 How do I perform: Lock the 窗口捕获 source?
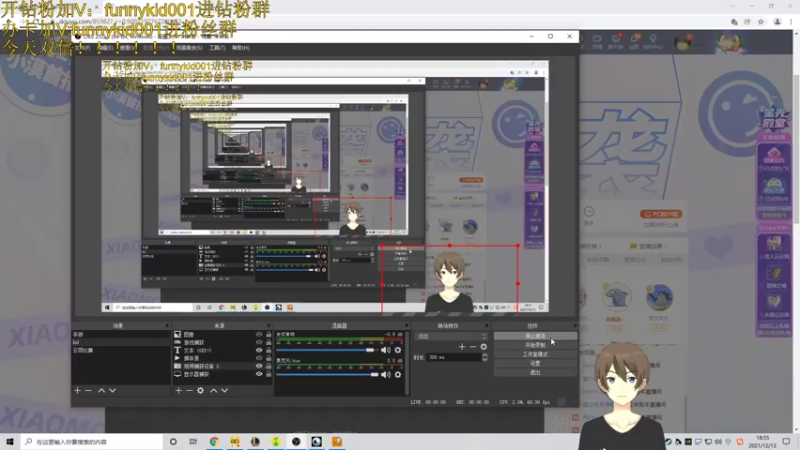tap(268, 342)
